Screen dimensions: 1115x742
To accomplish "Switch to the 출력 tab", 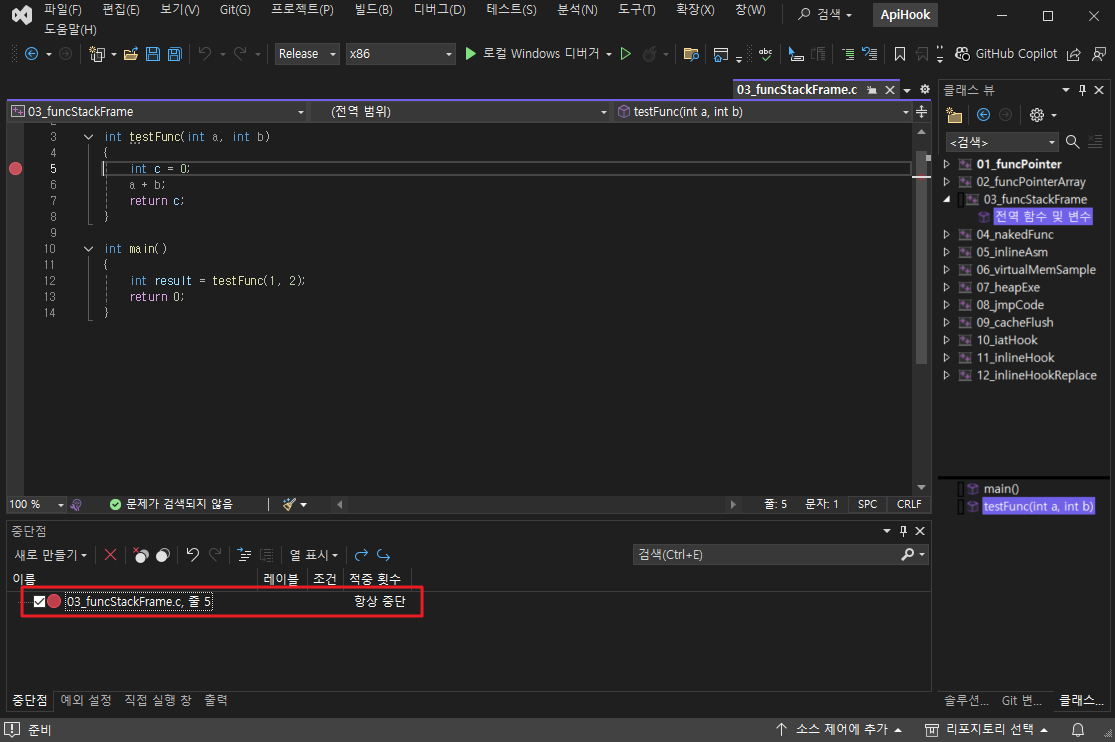I will (x=216, y=701).
